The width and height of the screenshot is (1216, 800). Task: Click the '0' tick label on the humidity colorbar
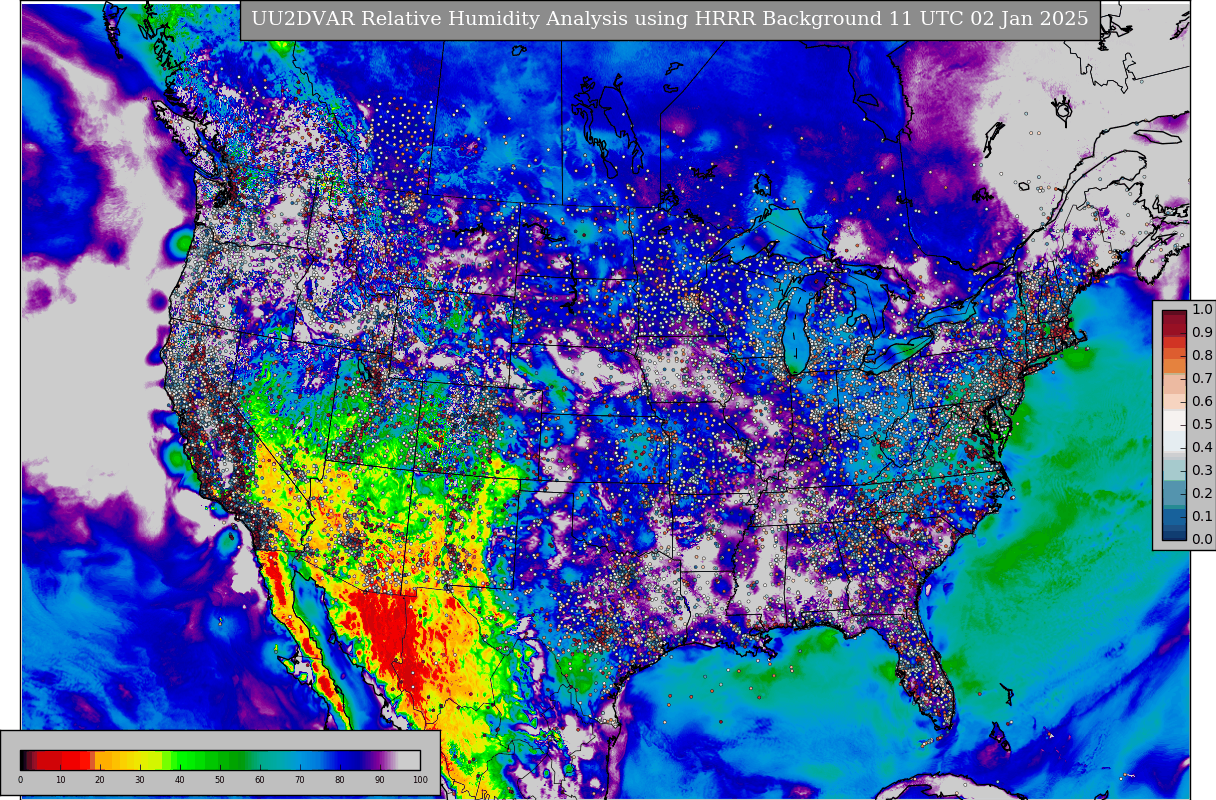[20, 780]
